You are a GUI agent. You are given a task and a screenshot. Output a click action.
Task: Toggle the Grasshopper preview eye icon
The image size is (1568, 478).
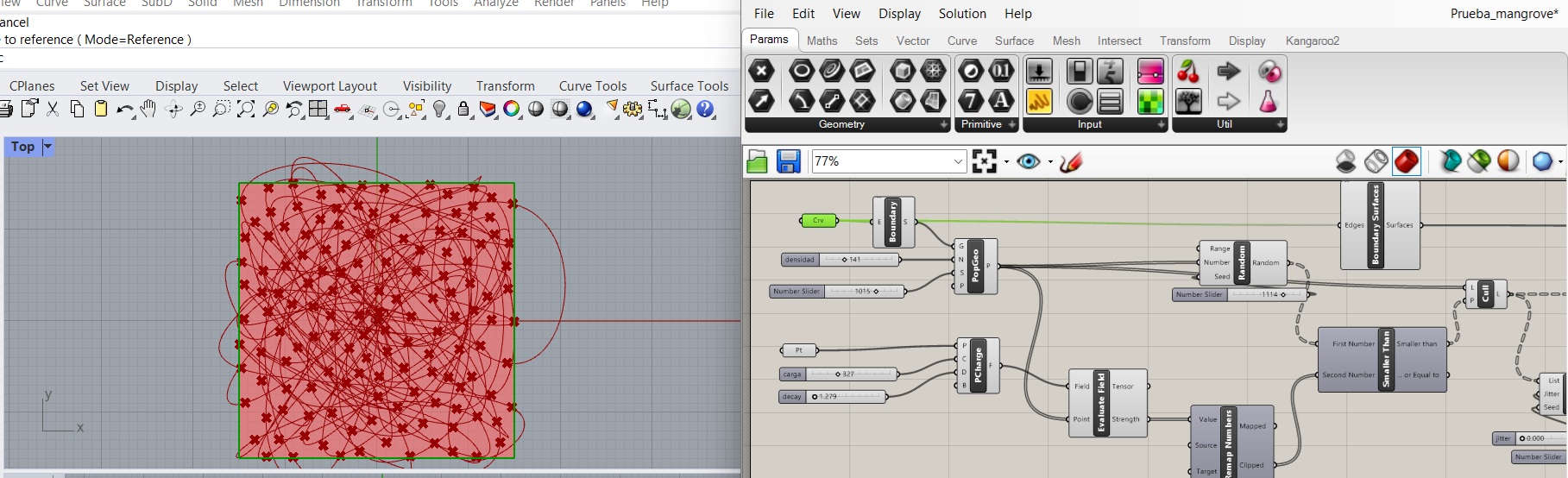click(1028, 161)
